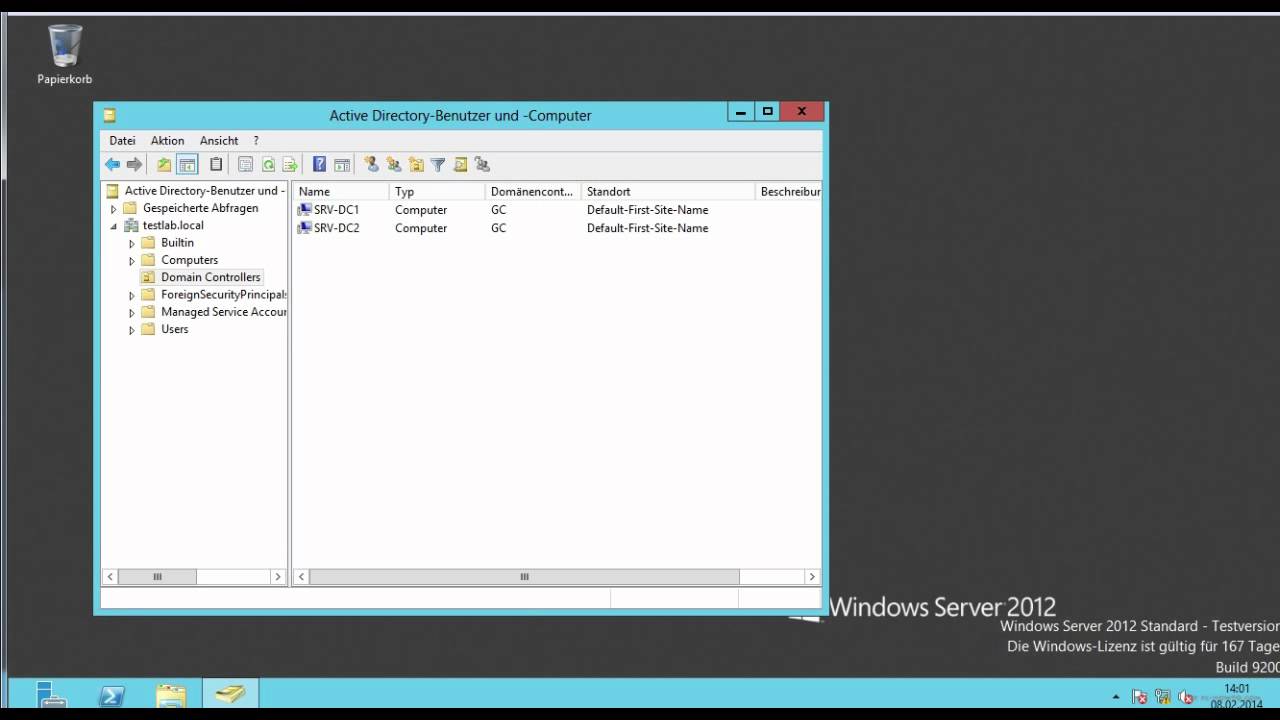Image resolution: width=1280 pixels, height=720 pixels.
Task: Click Default-First-Site-Name in SRV-DC2 row
Action: [x=647, y=228]
